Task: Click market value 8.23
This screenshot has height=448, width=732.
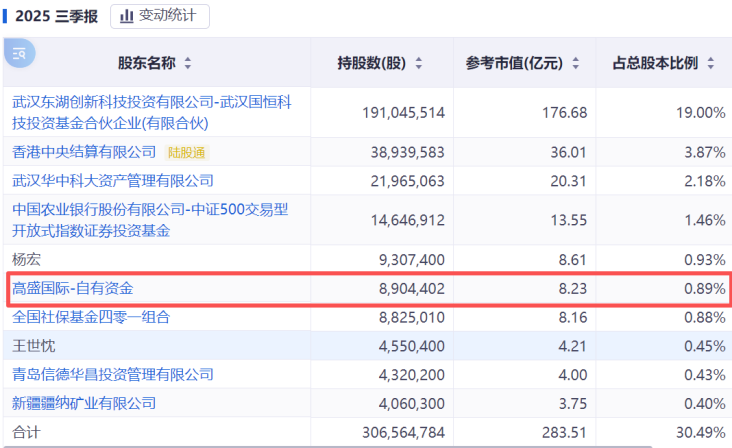Action: point(572,288)
